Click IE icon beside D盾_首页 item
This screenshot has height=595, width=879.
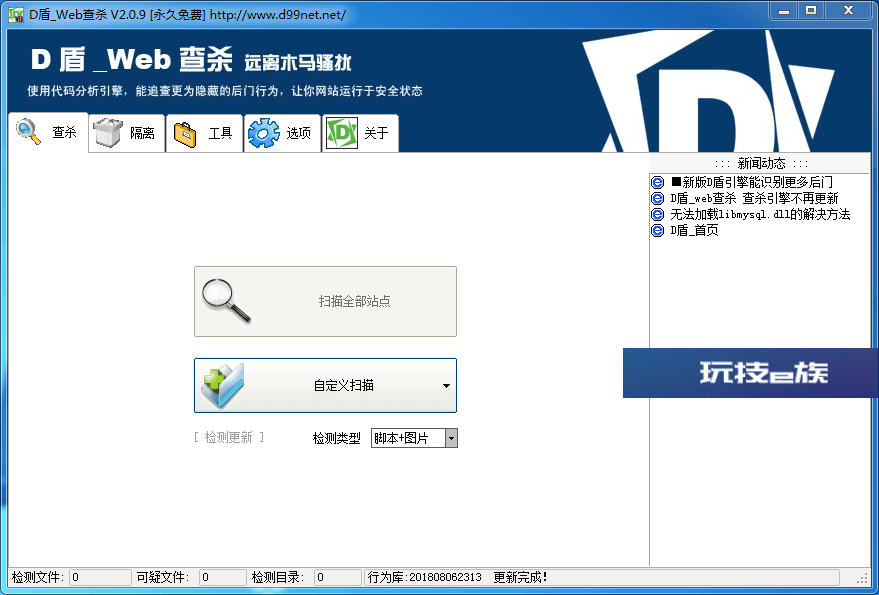pyautogui.click(x=658, y=230)
